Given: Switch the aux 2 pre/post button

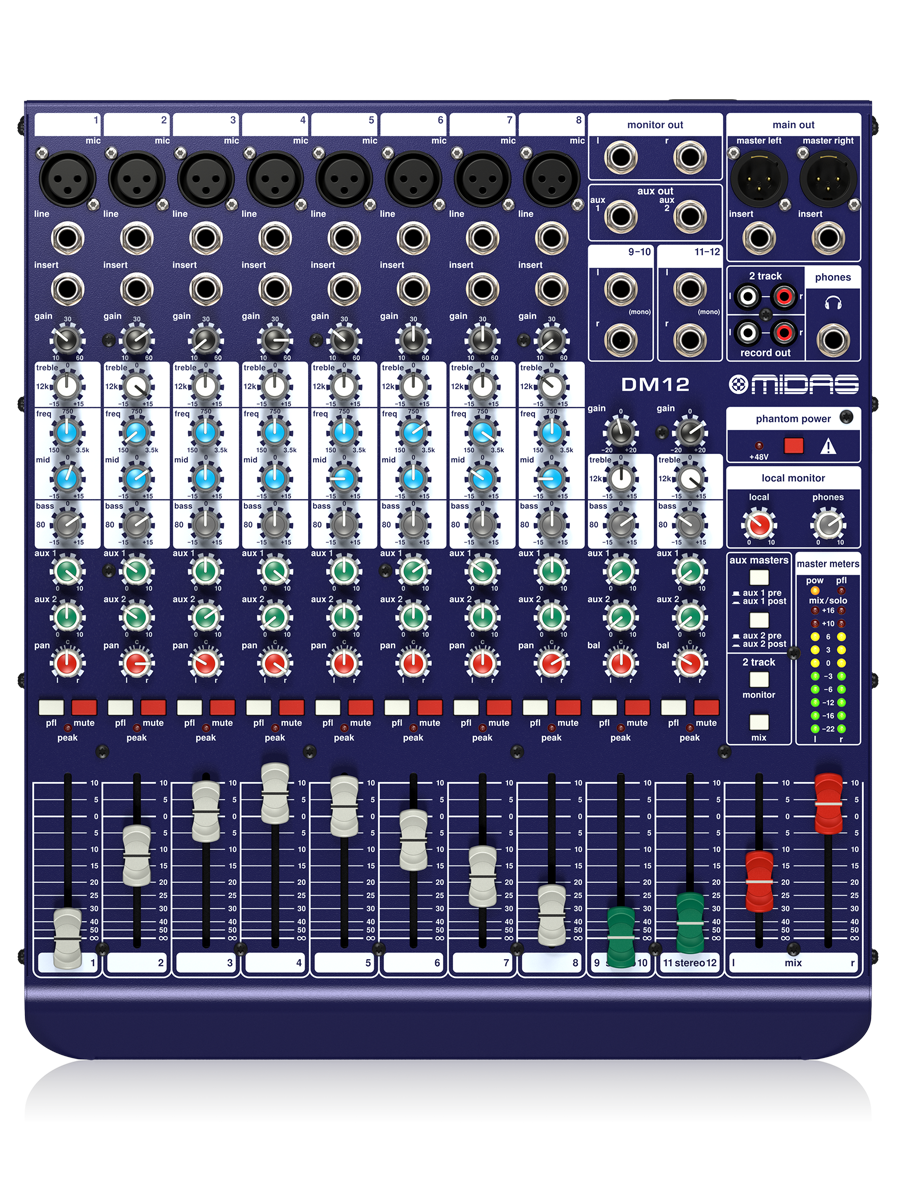Looking at the screenshot, I should point(760,620).
